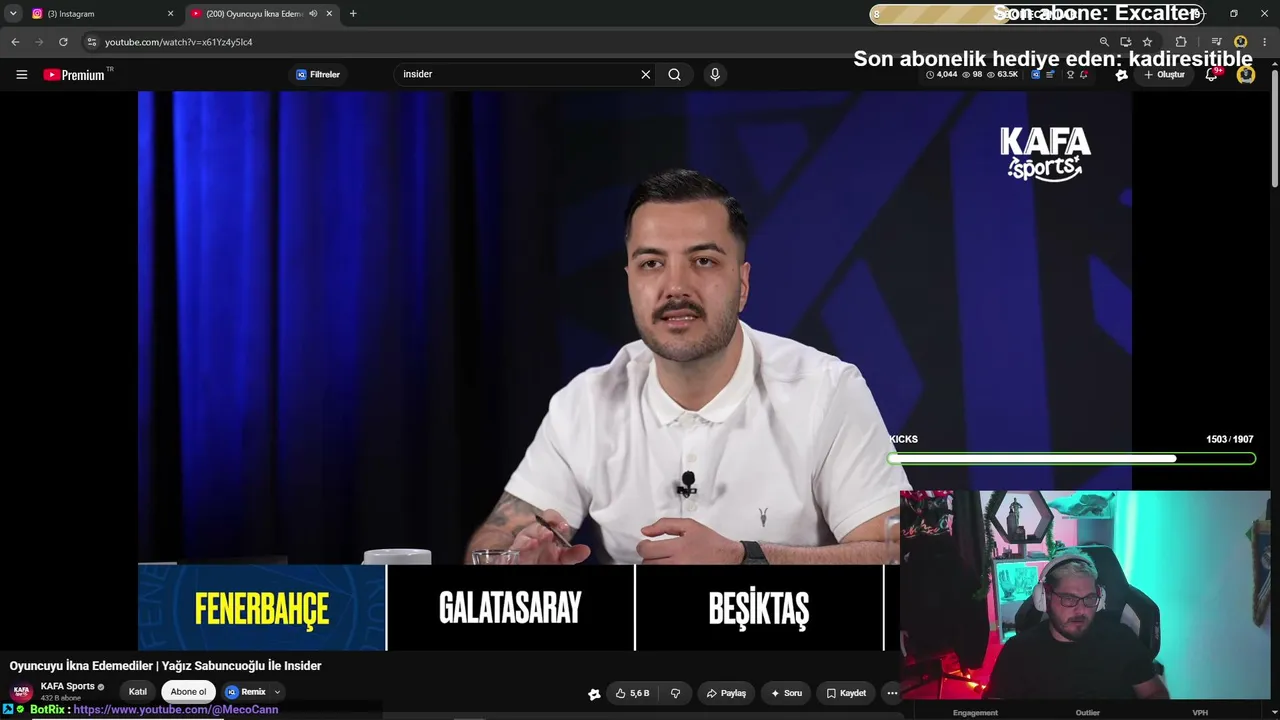Screen dimensions: 1280x720
Task: Click the Remix button
Action: [246, 692]
